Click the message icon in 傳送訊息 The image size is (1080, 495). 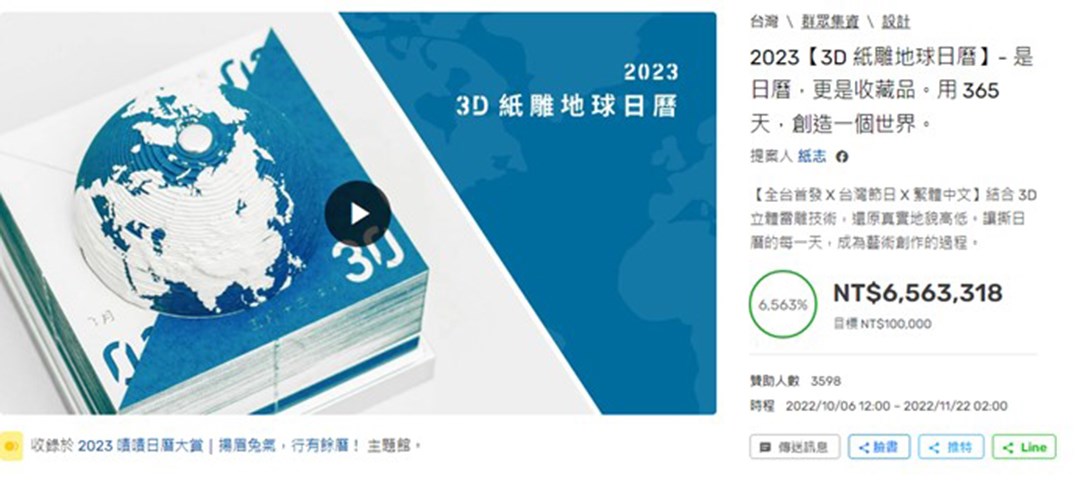pos(766,447)
